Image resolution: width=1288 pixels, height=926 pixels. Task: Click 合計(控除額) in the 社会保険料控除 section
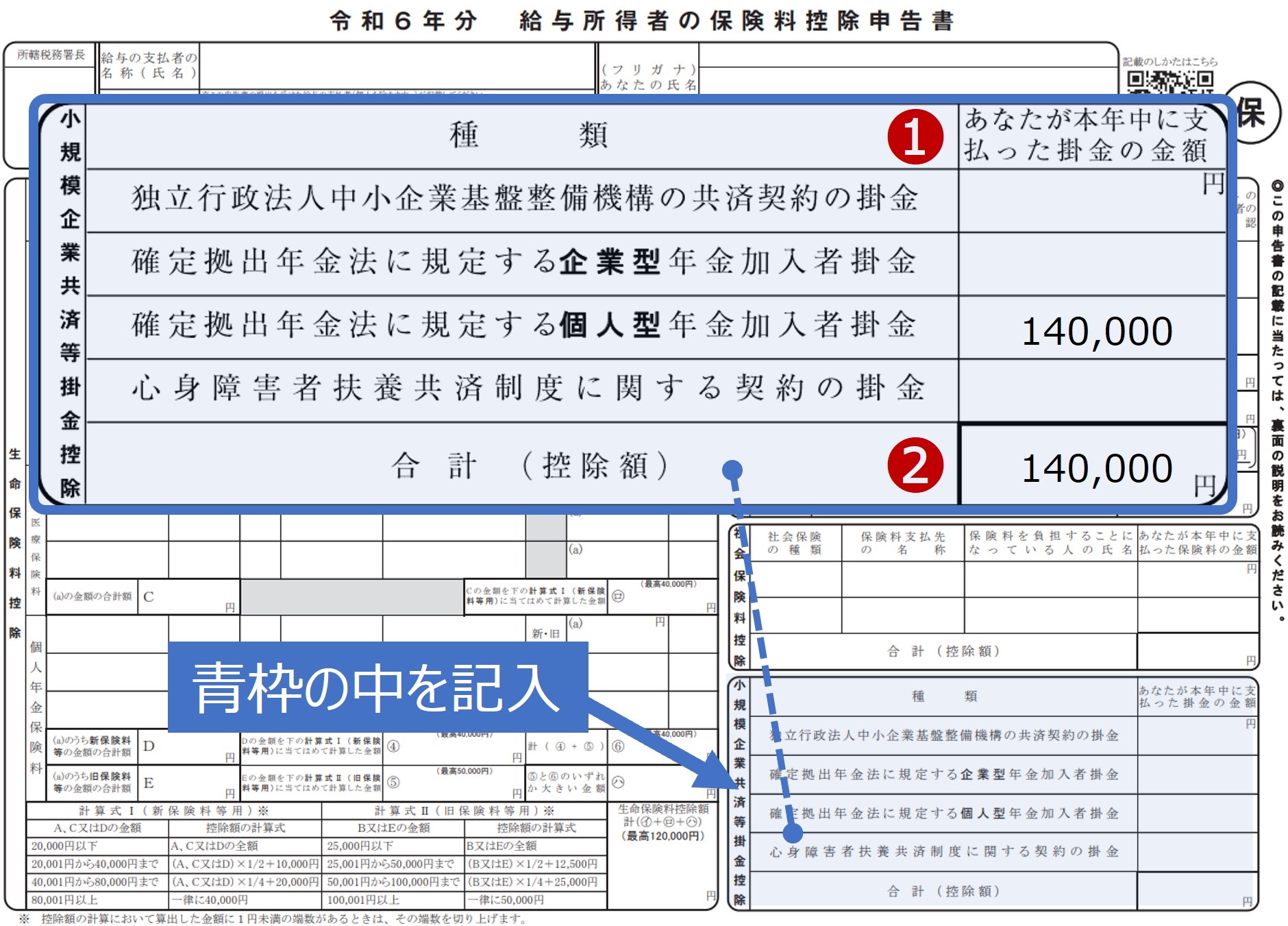(943, 651)
